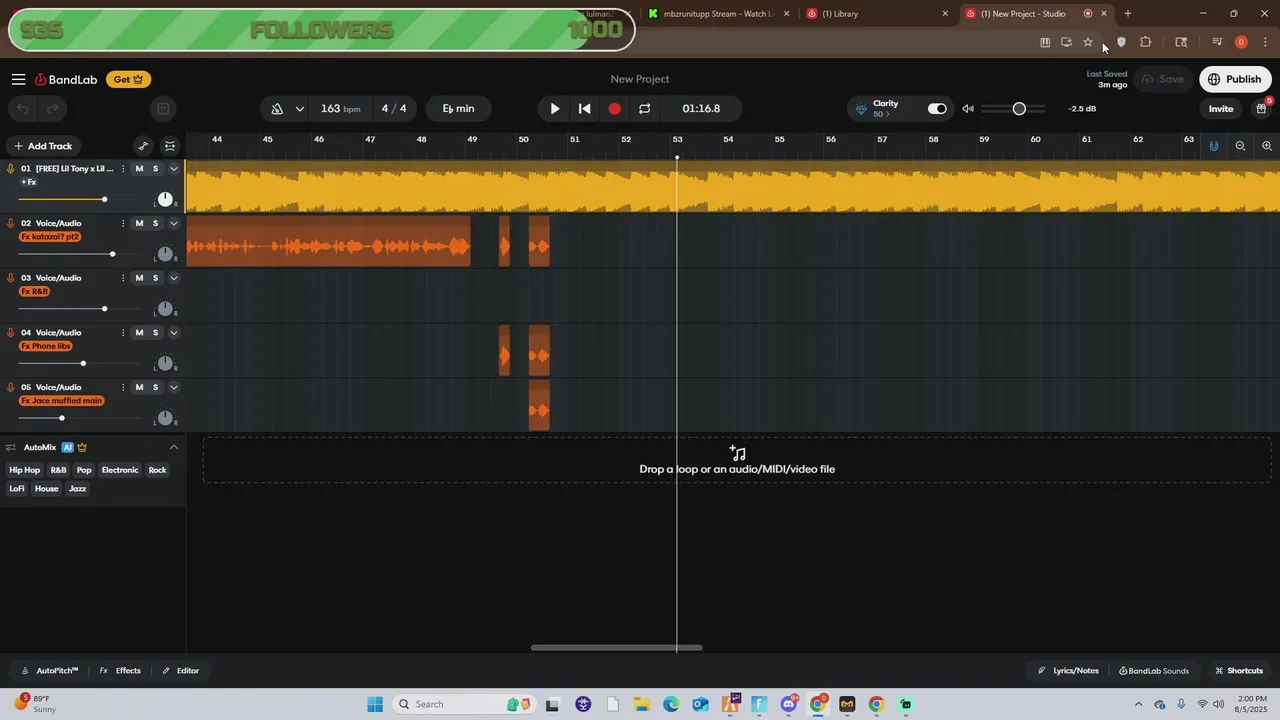Mute track 04 Voice/Audio
The image size is (1280, 720).
(139, 333)
